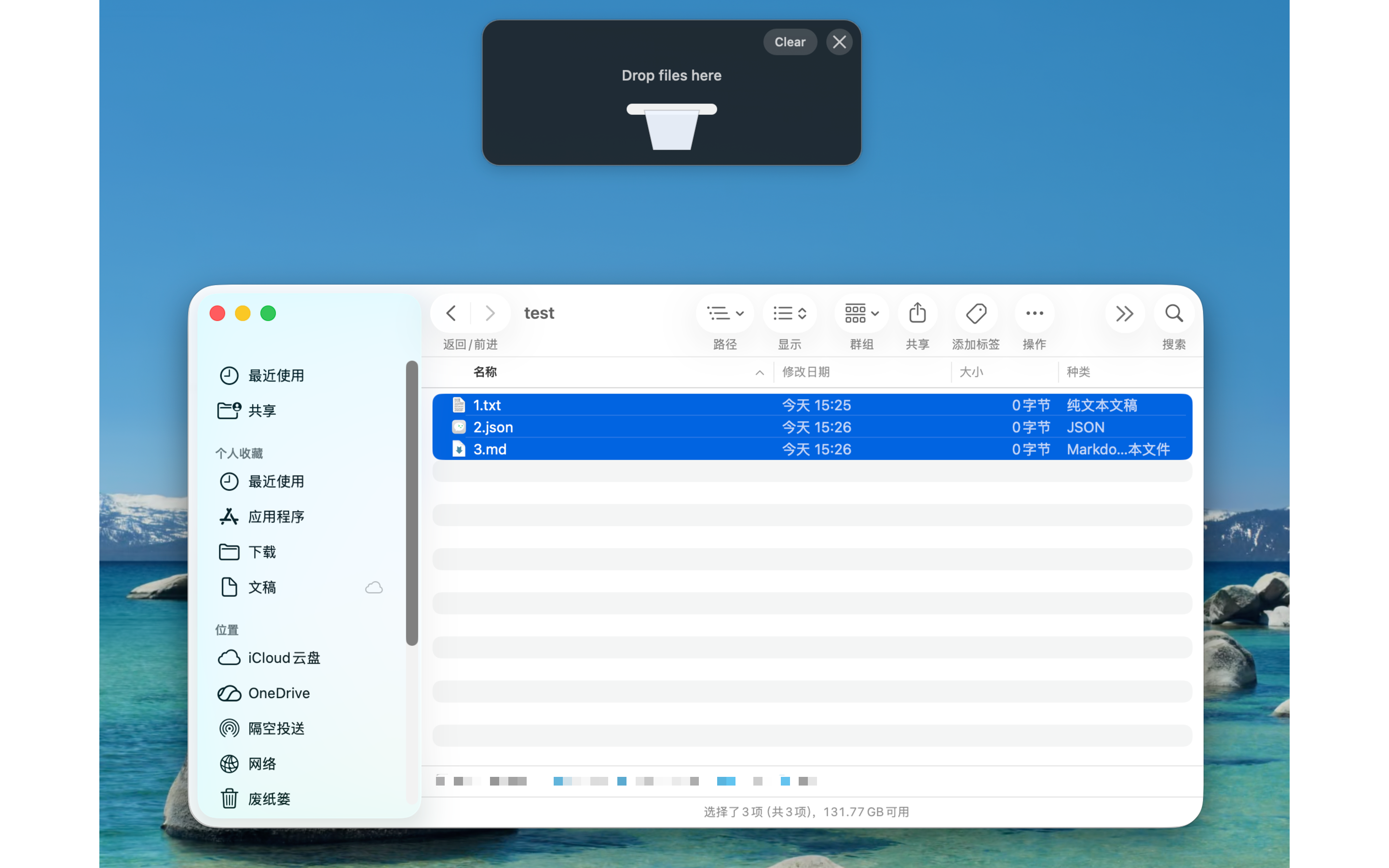This screenshot has height=868, width=1389.
Task: Open the 显示 view mode dropdown
Action: point(790,313)
